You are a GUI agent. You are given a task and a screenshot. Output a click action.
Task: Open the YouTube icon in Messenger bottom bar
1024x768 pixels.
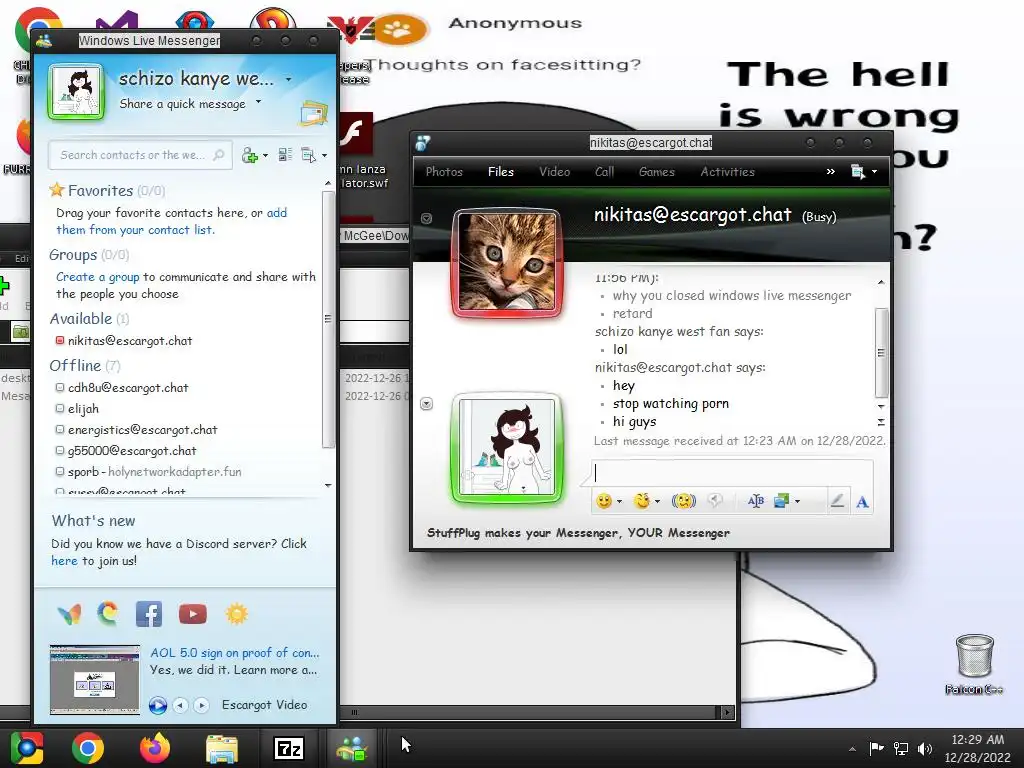[193, 614]
